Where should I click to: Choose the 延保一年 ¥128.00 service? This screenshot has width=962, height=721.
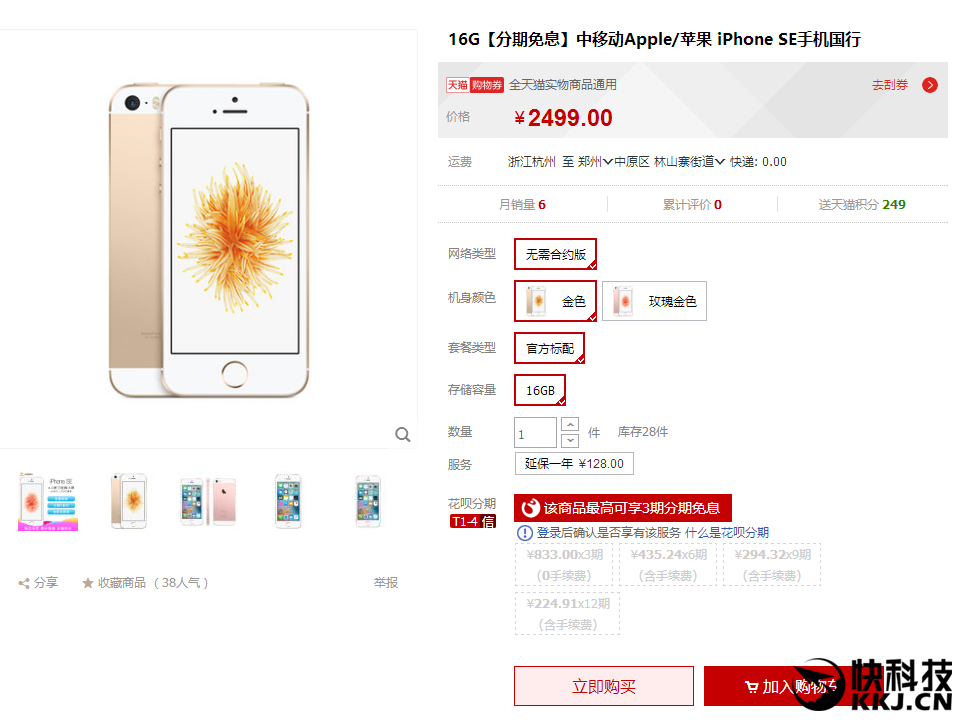[x=574, y=464]
